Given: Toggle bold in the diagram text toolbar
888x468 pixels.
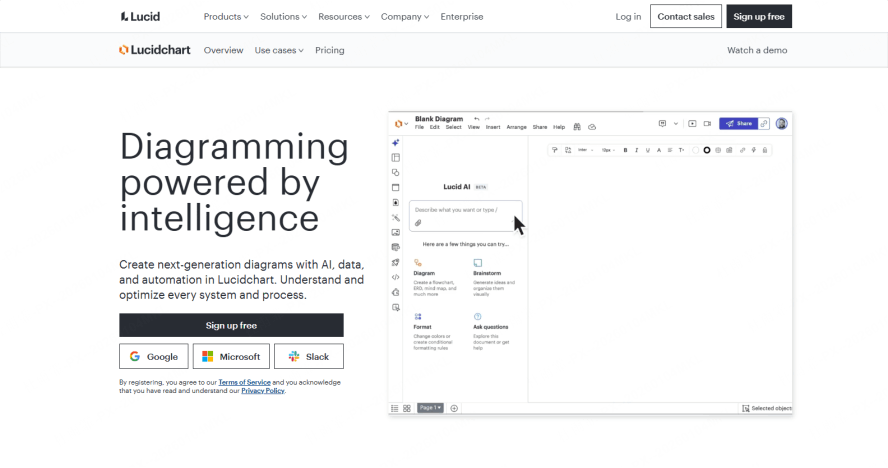Looking at the screenshot, I should (x=625, y=150).
